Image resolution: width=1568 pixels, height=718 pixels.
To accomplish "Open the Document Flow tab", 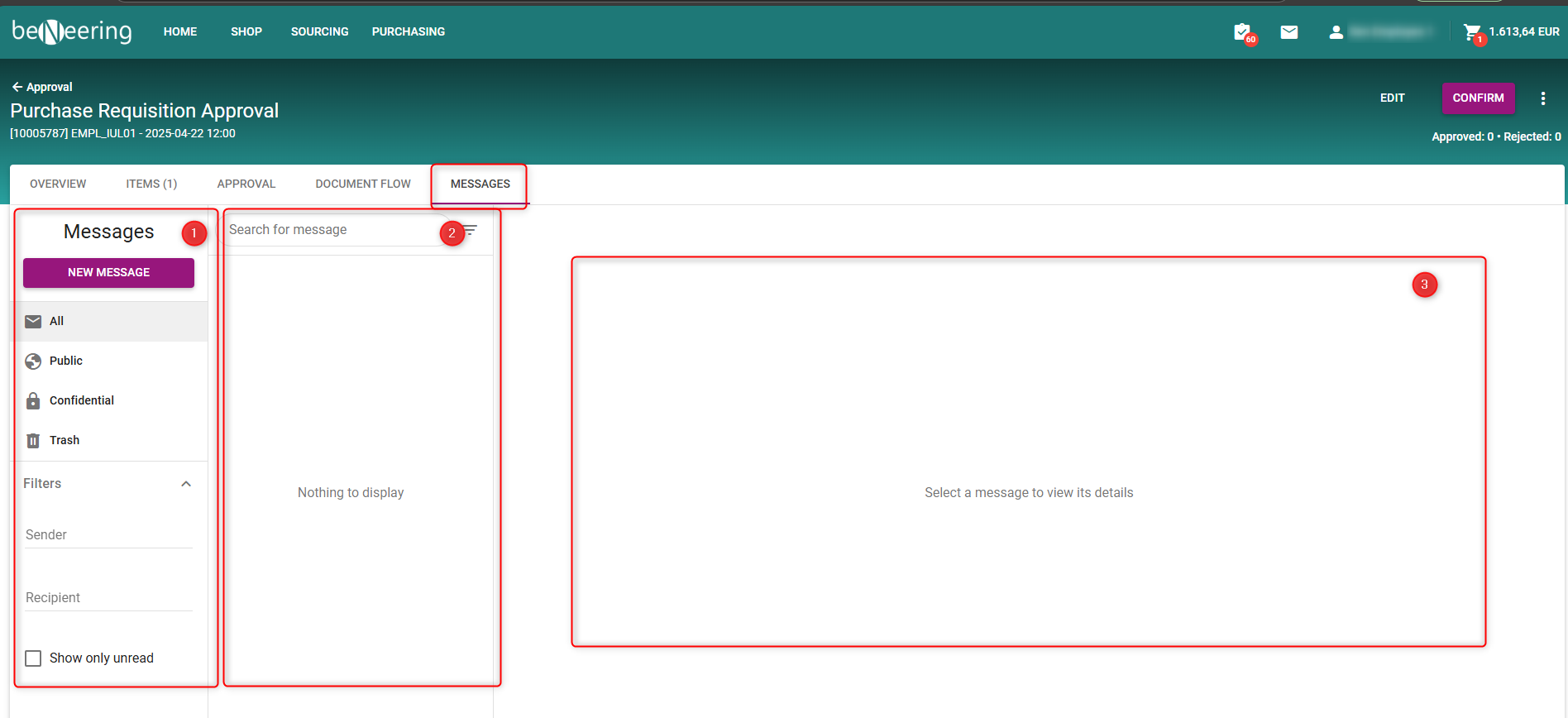I will (x=362, y=184).
